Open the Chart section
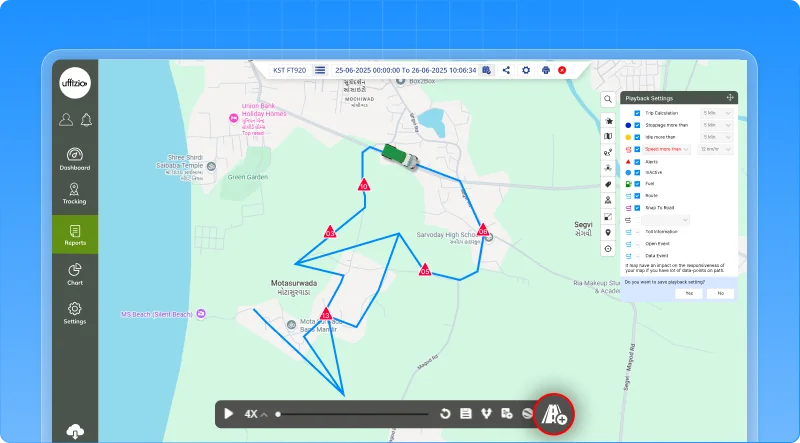The height and width of the screenshot is (443, 800). 75,274
